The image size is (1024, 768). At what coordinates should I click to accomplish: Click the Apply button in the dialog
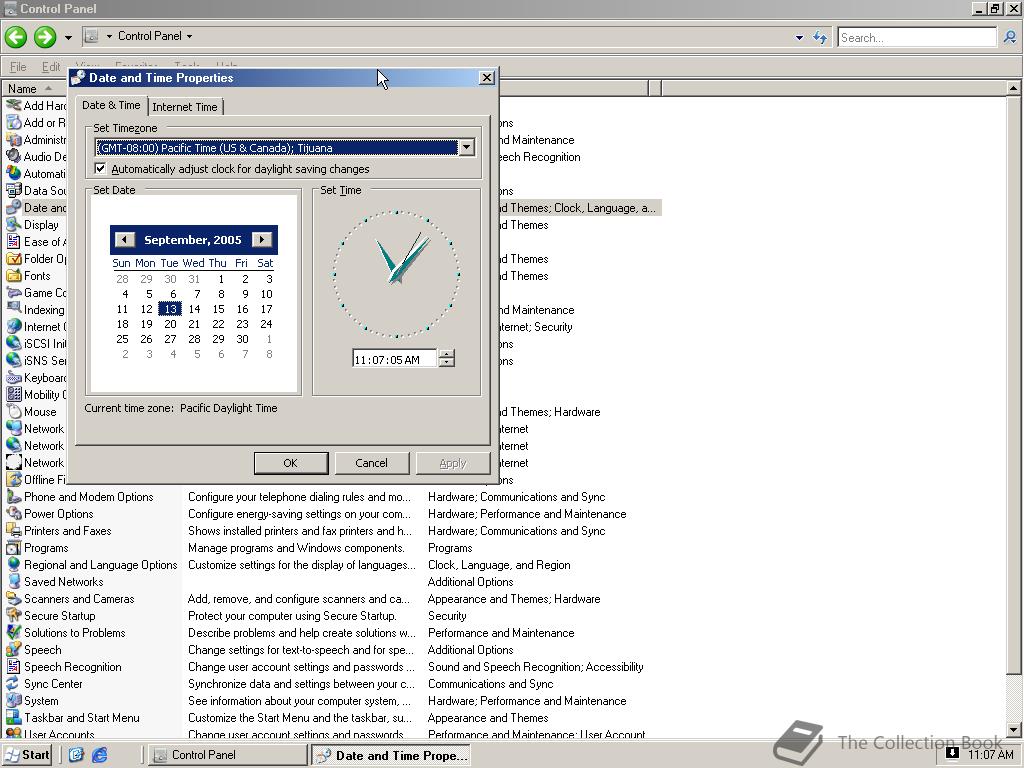point(453,463)
